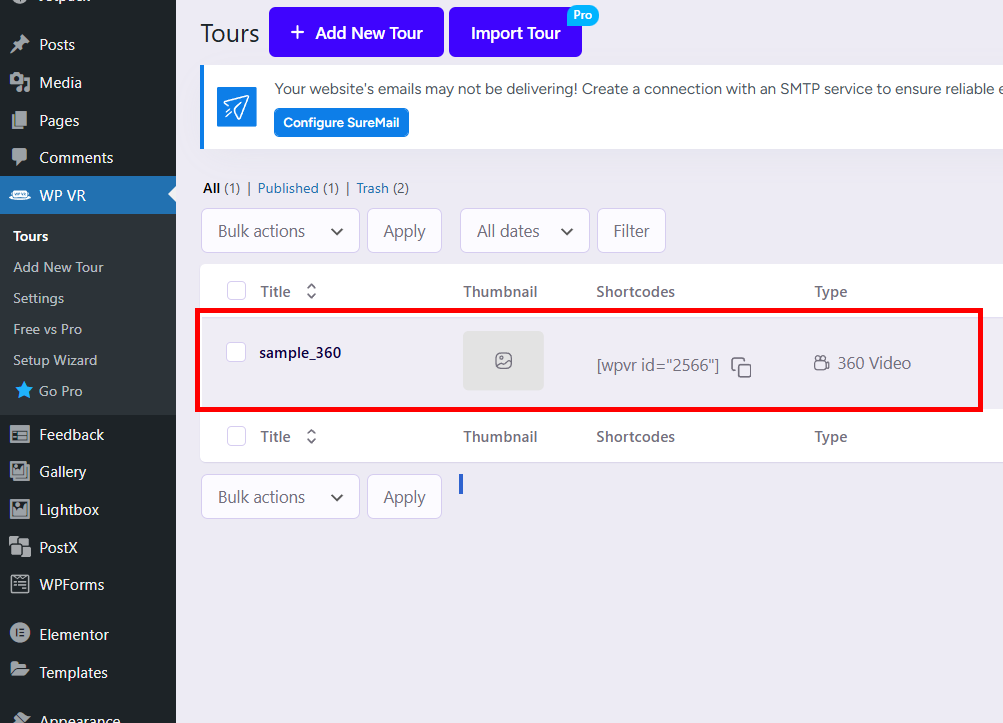Open Free vs Pro submenu item
The width and height of the screenshot is (1003, 723).
coord(47,329)
